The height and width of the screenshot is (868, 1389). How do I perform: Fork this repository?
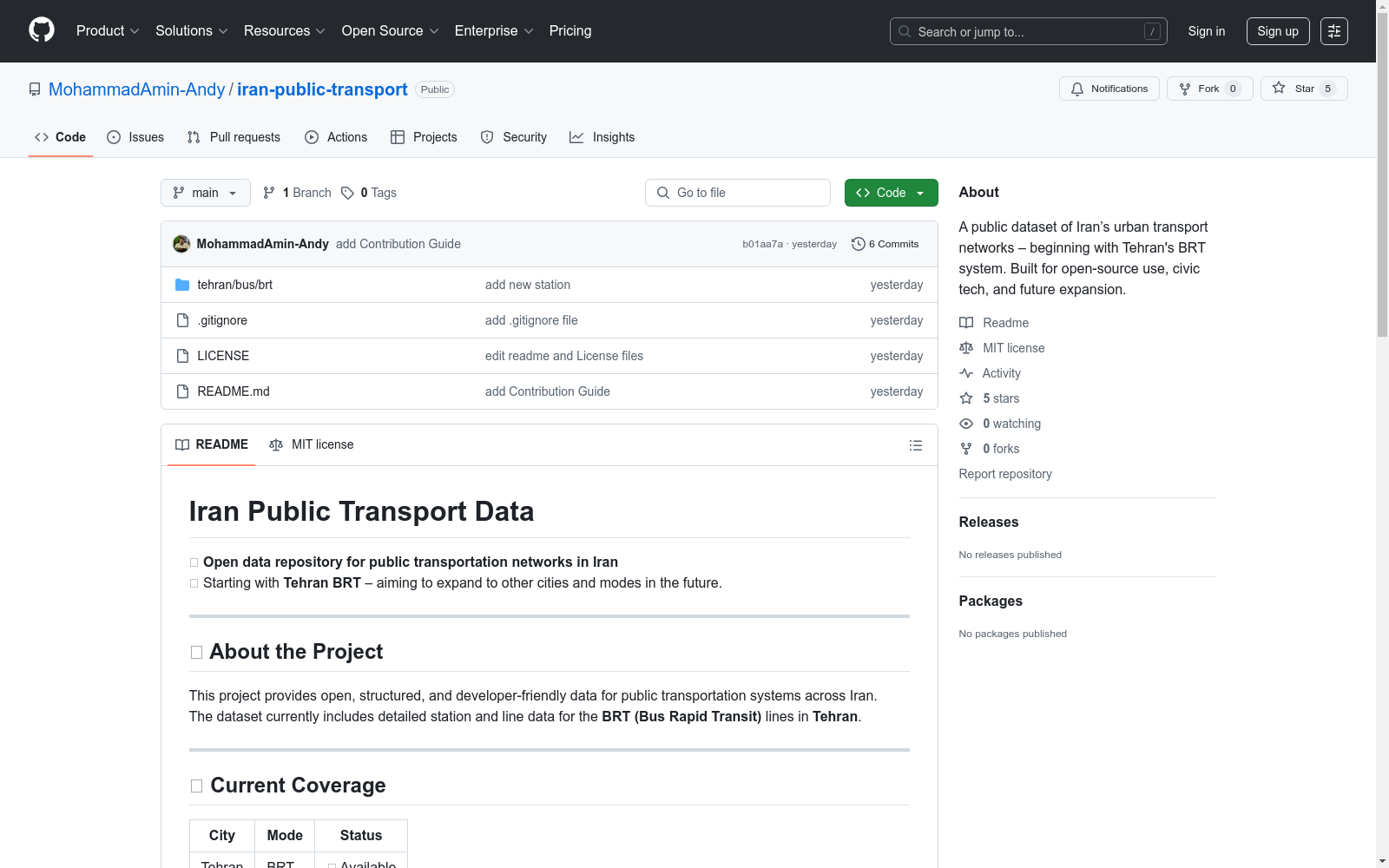1210,89
